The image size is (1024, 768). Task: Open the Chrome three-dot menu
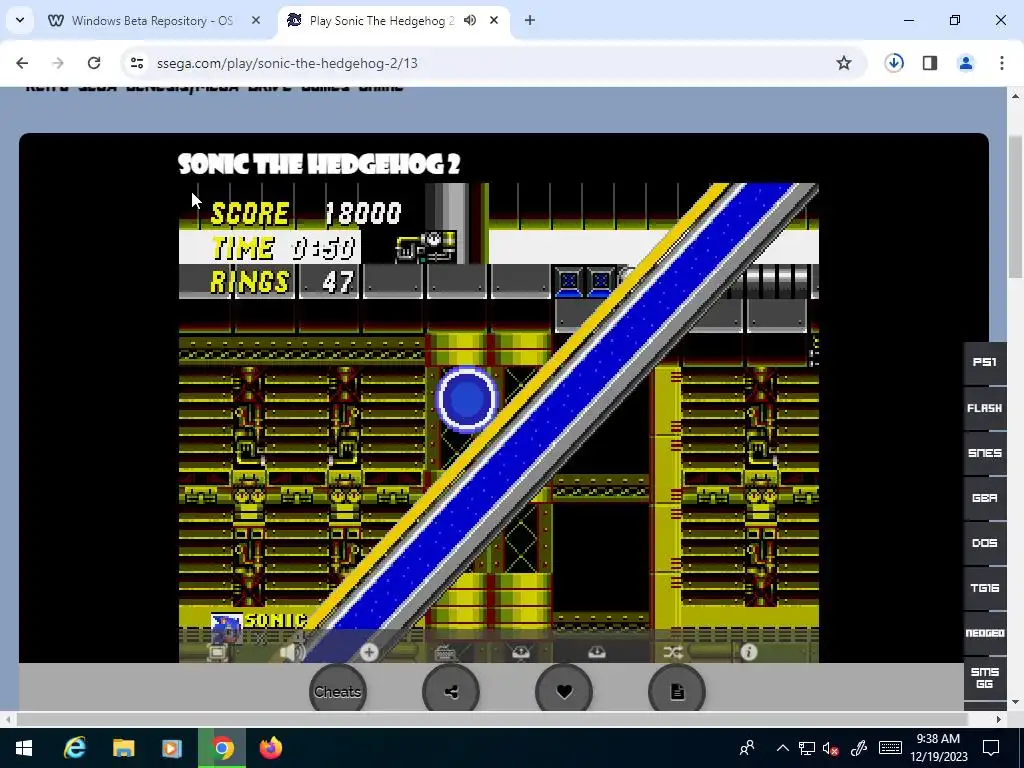click(x=1002, y=63)
